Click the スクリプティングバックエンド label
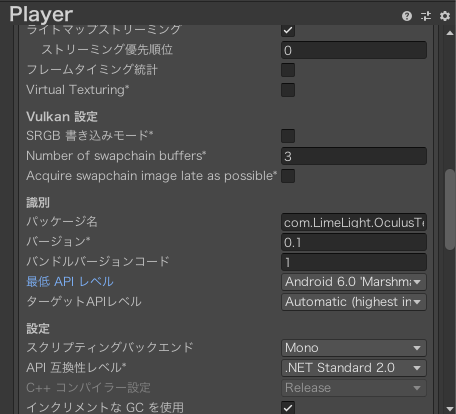456x414 pixels. click(x=110, y=348)
